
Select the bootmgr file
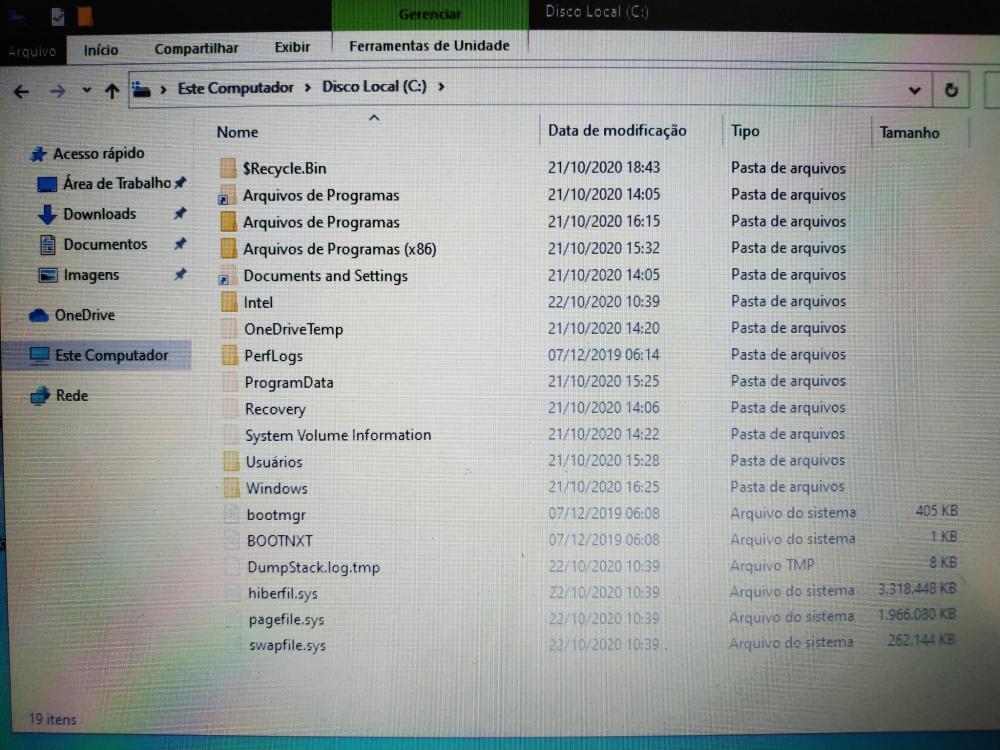coord(276,515)
